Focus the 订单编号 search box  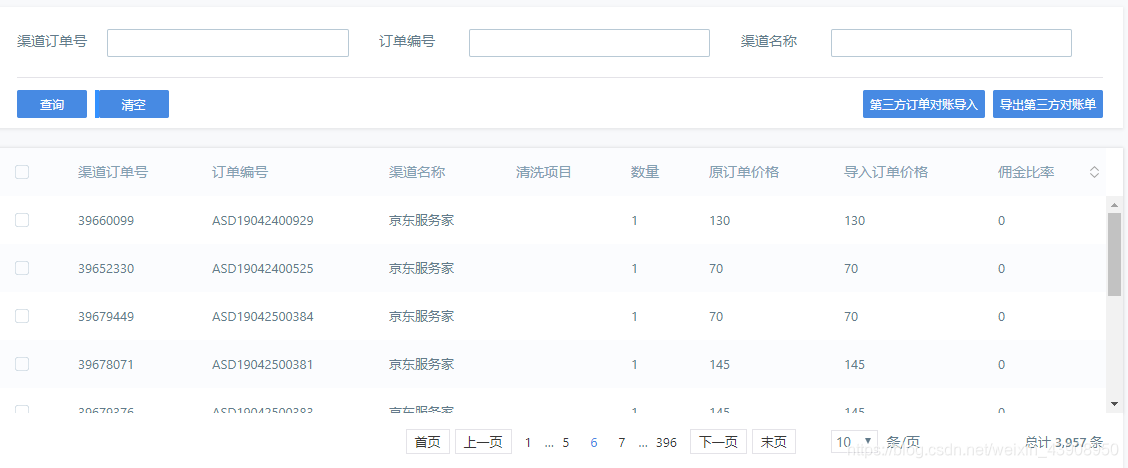[589, 43]
